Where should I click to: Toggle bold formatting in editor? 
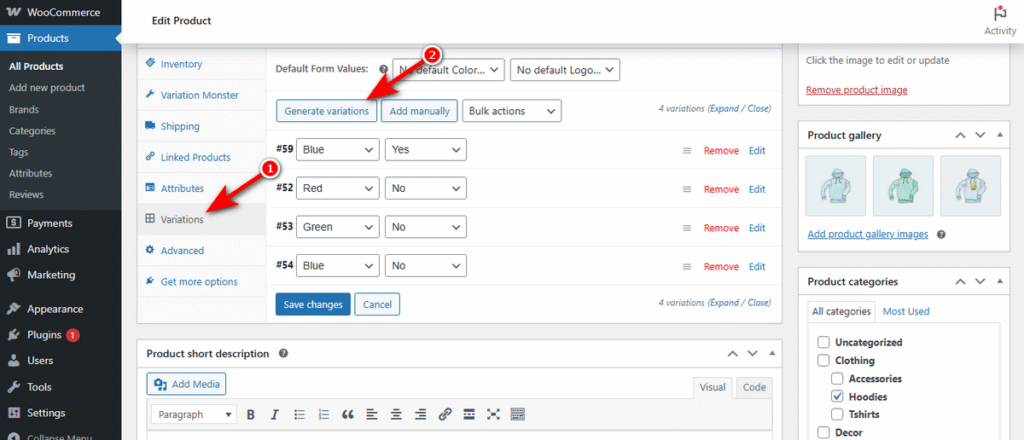pos(250,414)
